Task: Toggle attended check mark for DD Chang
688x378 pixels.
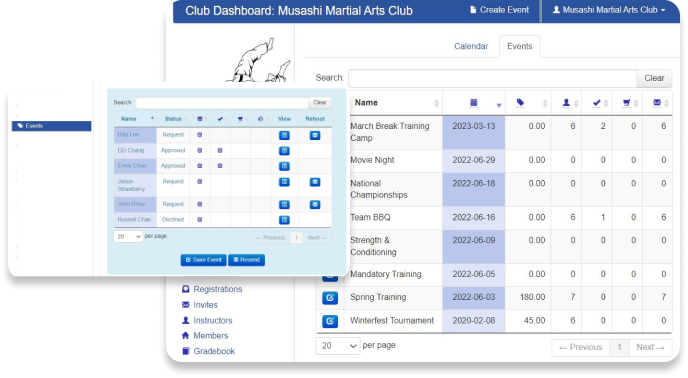Action: click(220, 150)
